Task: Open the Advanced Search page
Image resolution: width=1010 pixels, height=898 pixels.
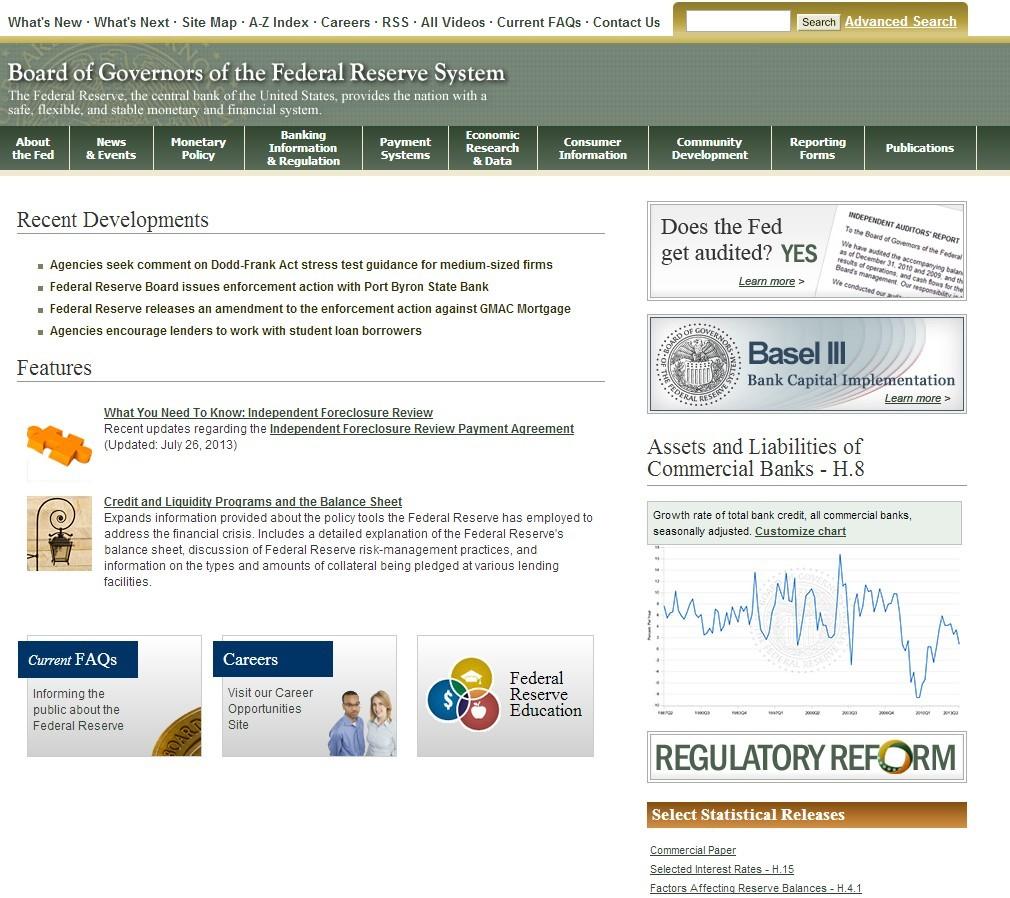Action: pyautogui.click(x=899, y=20)
